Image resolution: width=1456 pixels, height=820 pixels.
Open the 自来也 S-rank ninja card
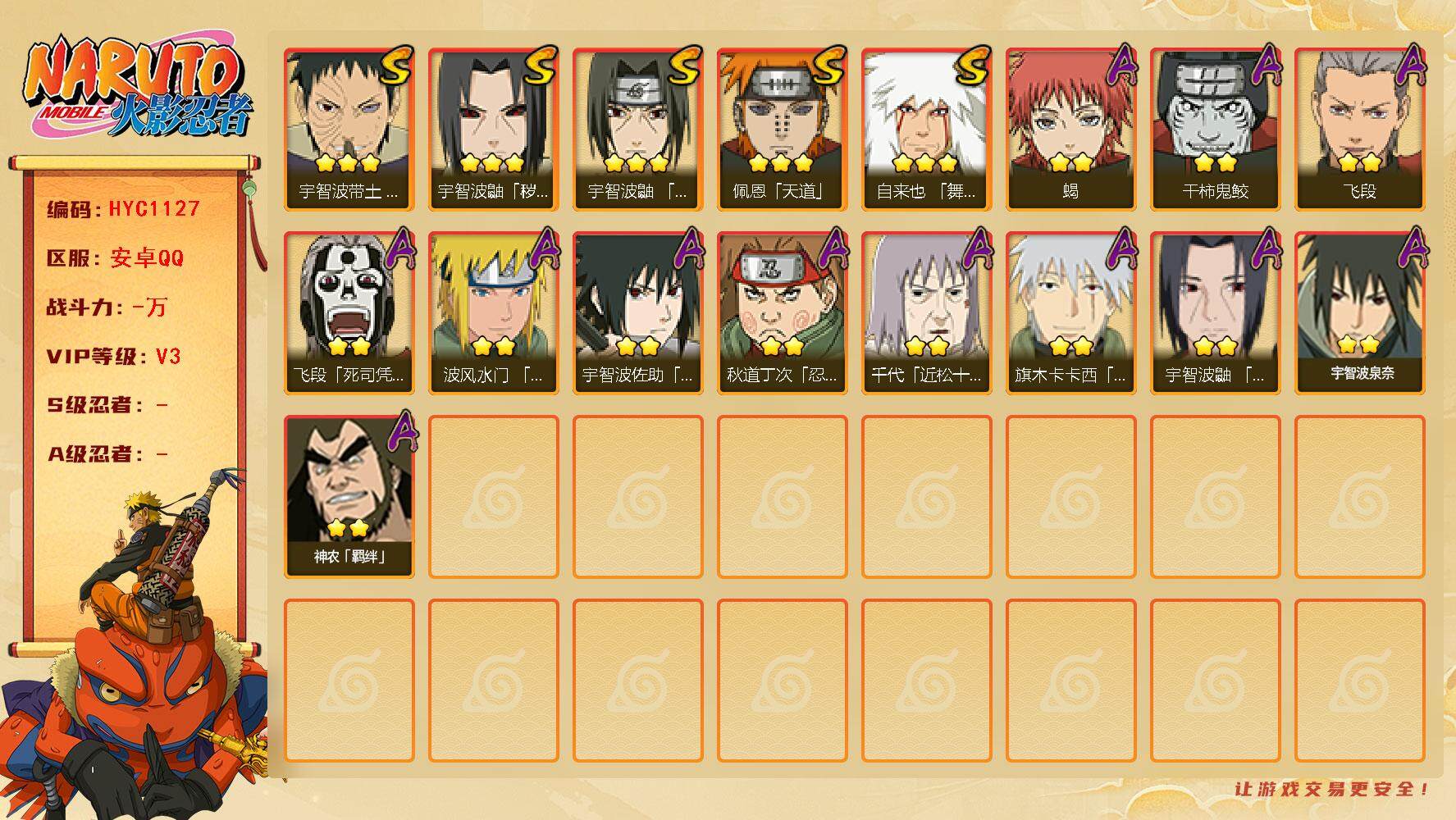(x=926, y=130)
